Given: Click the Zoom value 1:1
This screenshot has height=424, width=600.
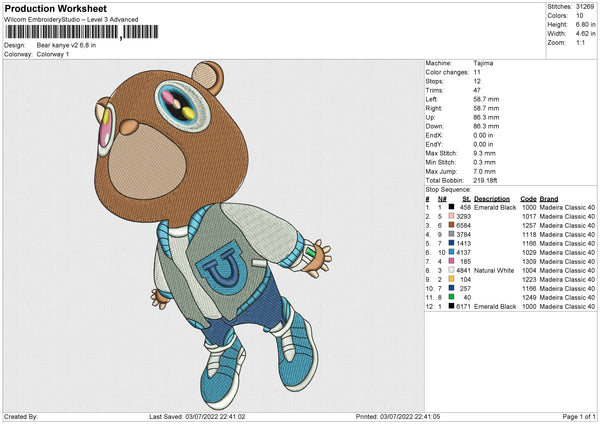Looking at the screenshot, I should point(580,42).
